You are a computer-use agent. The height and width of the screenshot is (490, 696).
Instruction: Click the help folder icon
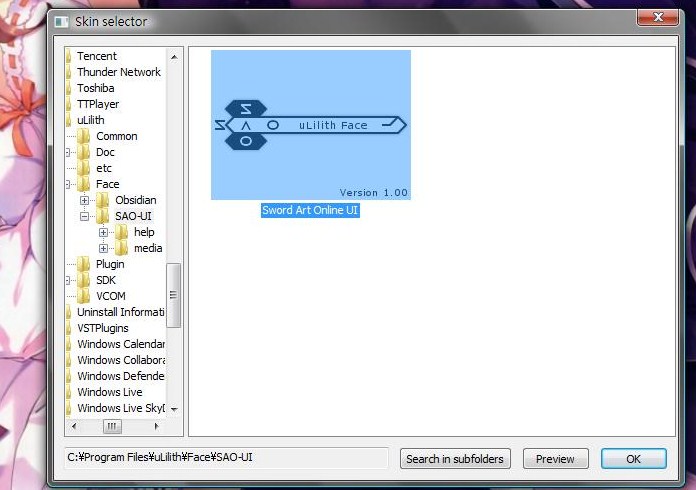point(122,232)
